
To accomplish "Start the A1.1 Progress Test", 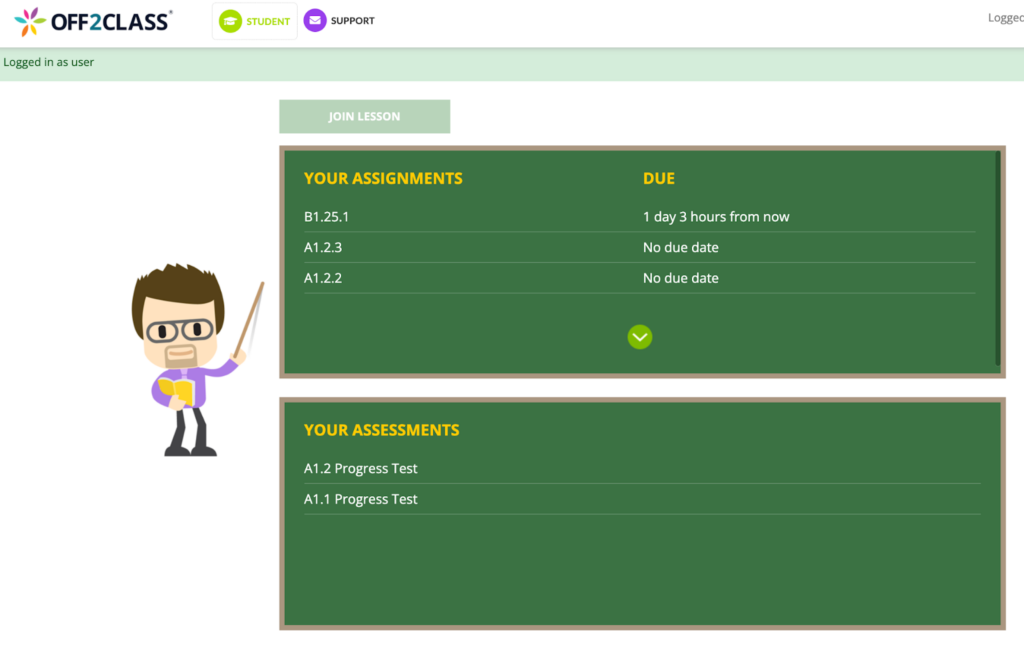I will point(361,499).
